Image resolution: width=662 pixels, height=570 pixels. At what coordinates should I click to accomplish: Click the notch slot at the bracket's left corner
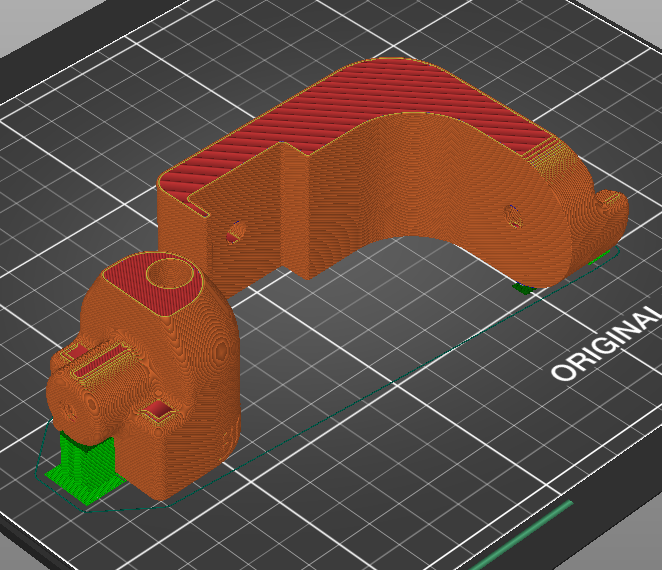tap(198, 206)
